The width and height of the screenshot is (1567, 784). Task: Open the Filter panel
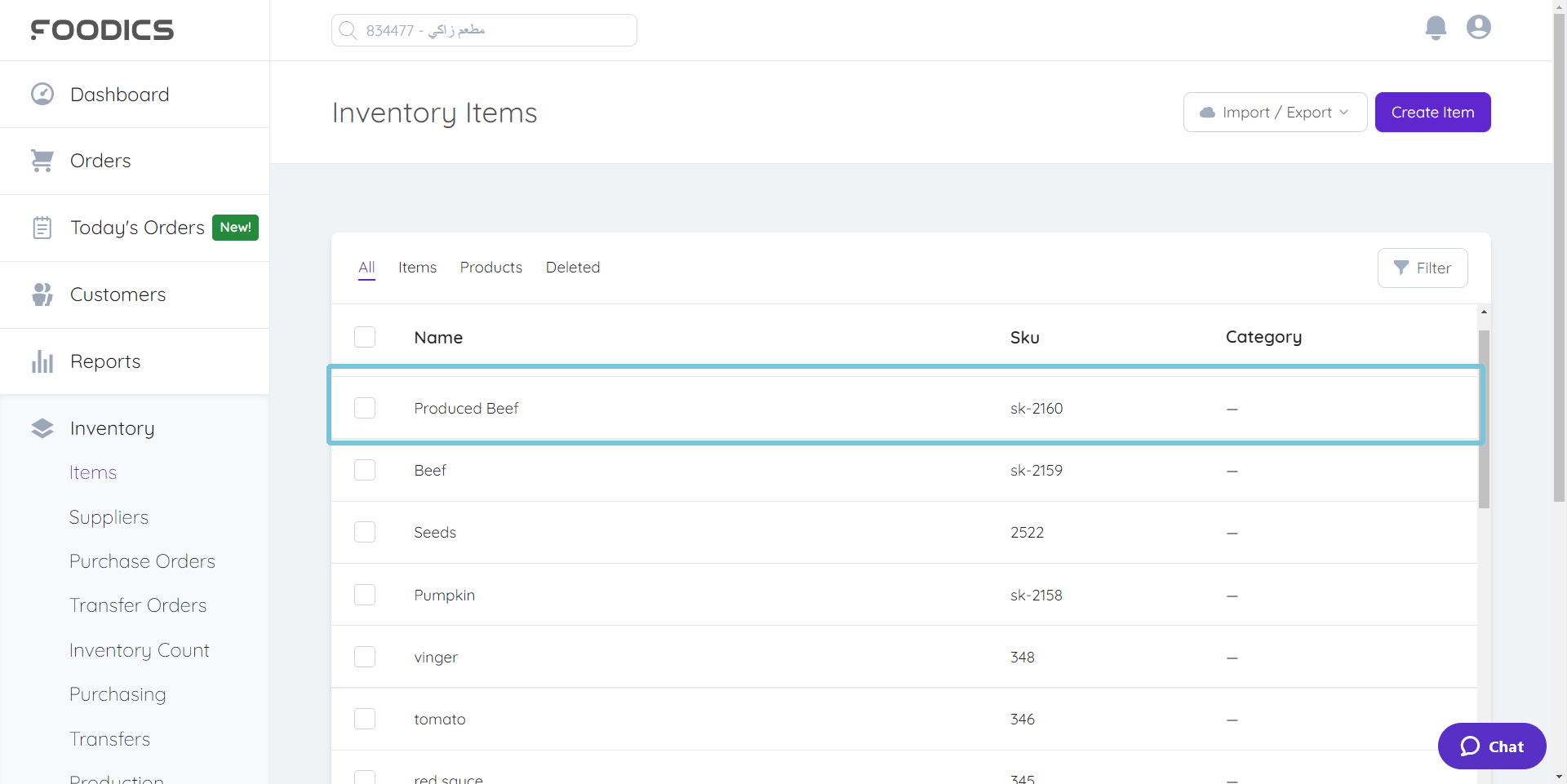pyautogui.click(x=1423, y=268)
